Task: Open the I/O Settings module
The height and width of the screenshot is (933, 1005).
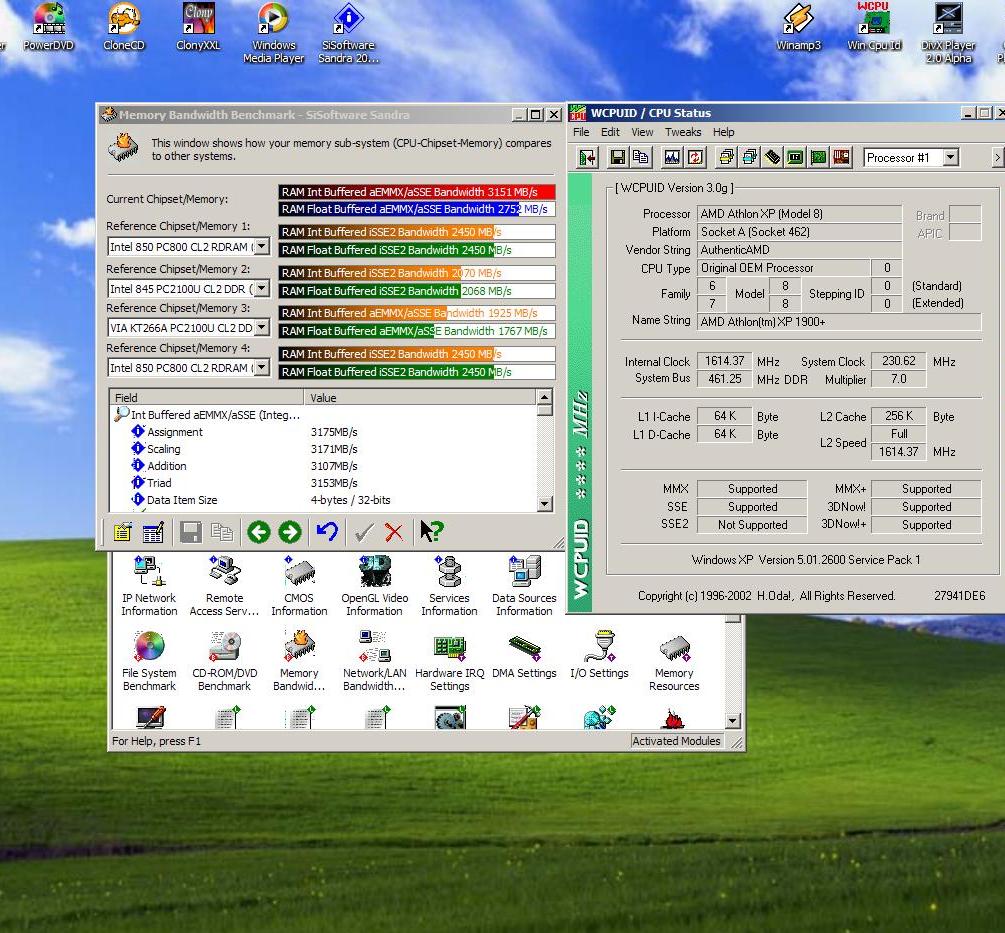Action: 599,655
